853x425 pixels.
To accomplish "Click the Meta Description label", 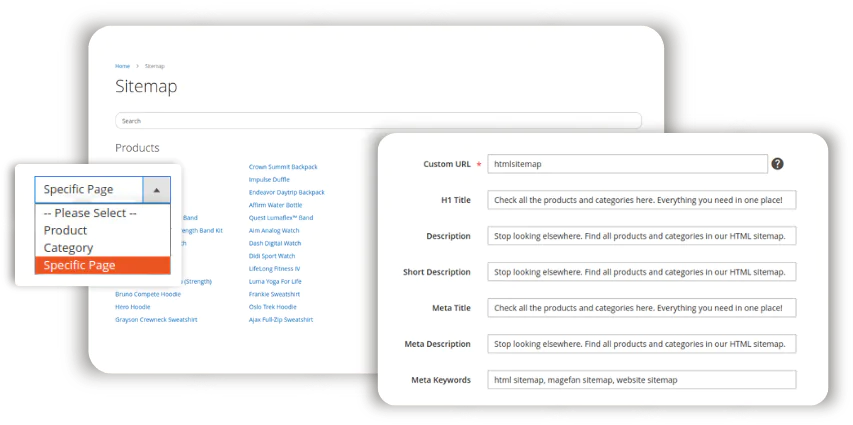I will click(438, 343).
